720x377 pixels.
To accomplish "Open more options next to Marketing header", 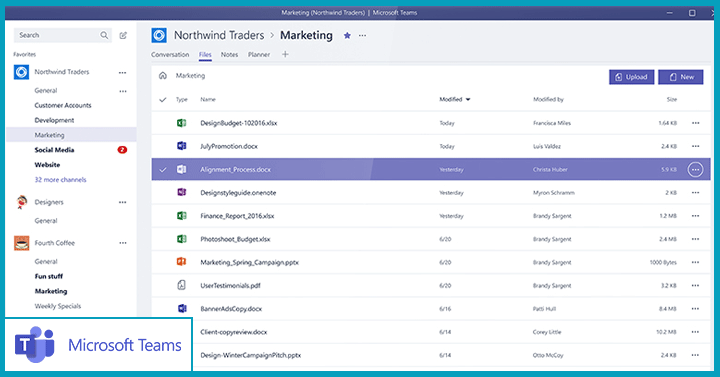I will tap(363, 35).
